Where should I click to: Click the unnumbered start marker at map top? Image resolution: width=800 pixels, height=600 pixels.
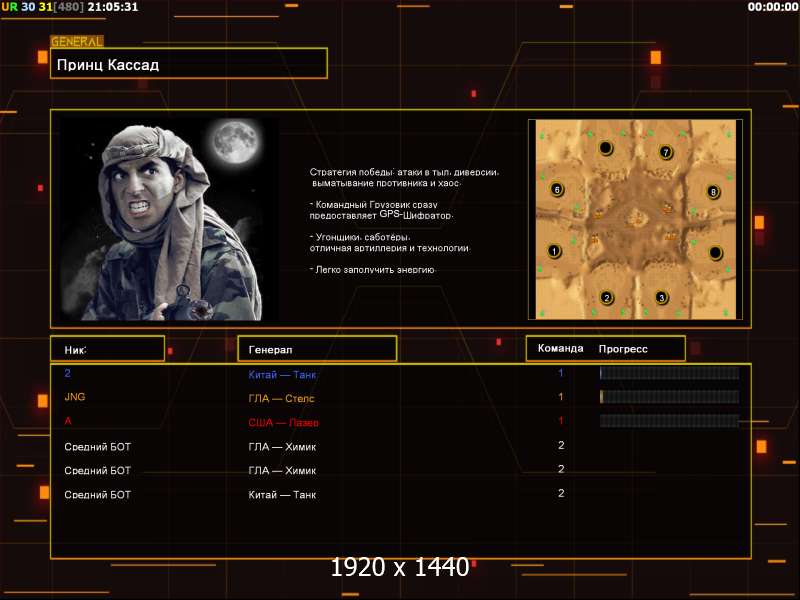point(605,148)
